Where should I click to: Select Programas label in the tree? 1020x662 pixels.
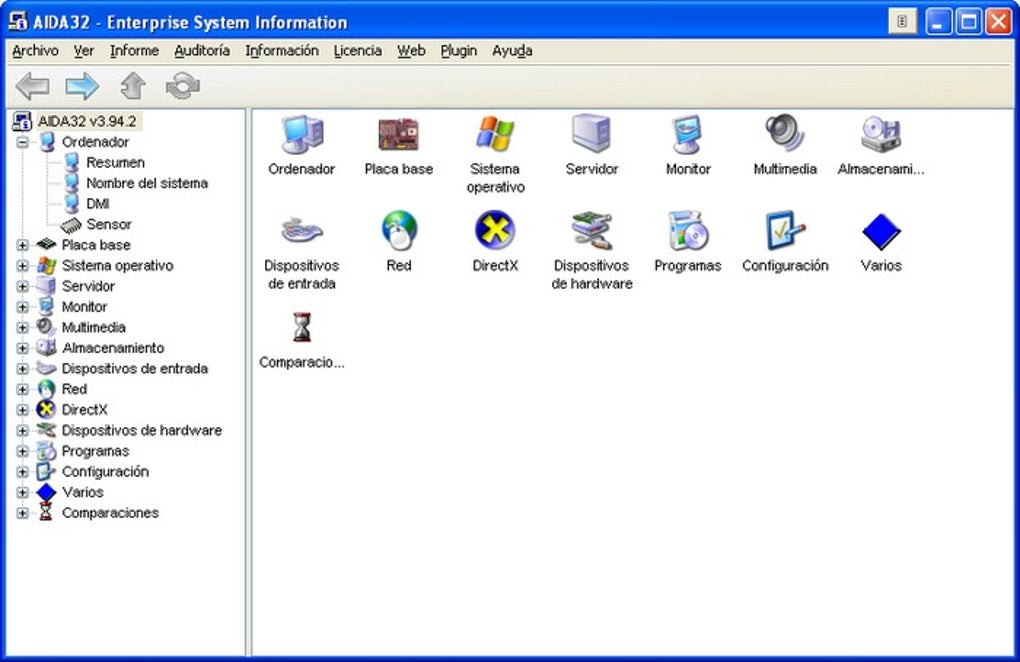coord(95,451)
